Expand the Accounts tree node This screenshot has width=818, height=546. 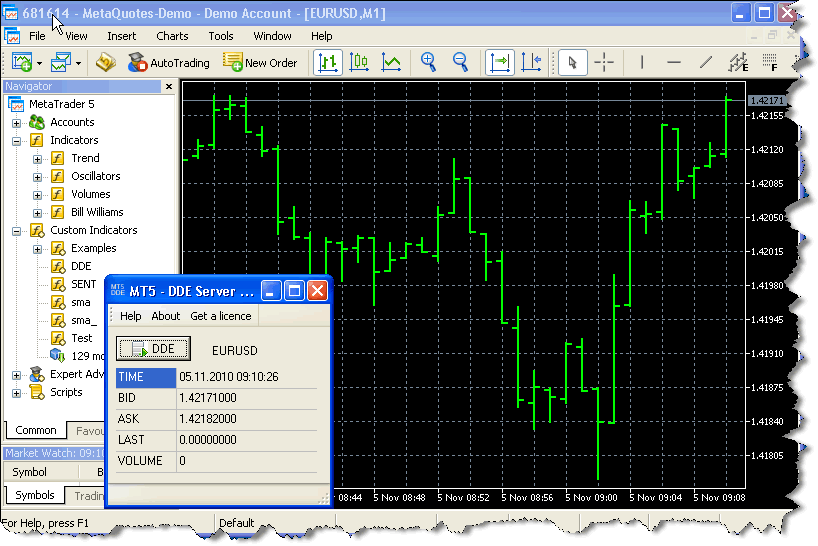(x=17, y=123)
